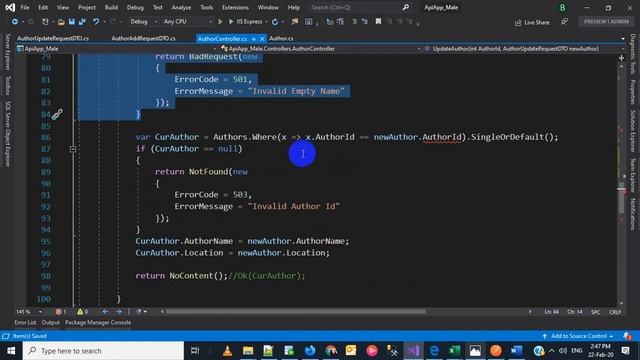Click the PREVIEW | ADMIN badge

pyautogui.click(x=606, y=22)
